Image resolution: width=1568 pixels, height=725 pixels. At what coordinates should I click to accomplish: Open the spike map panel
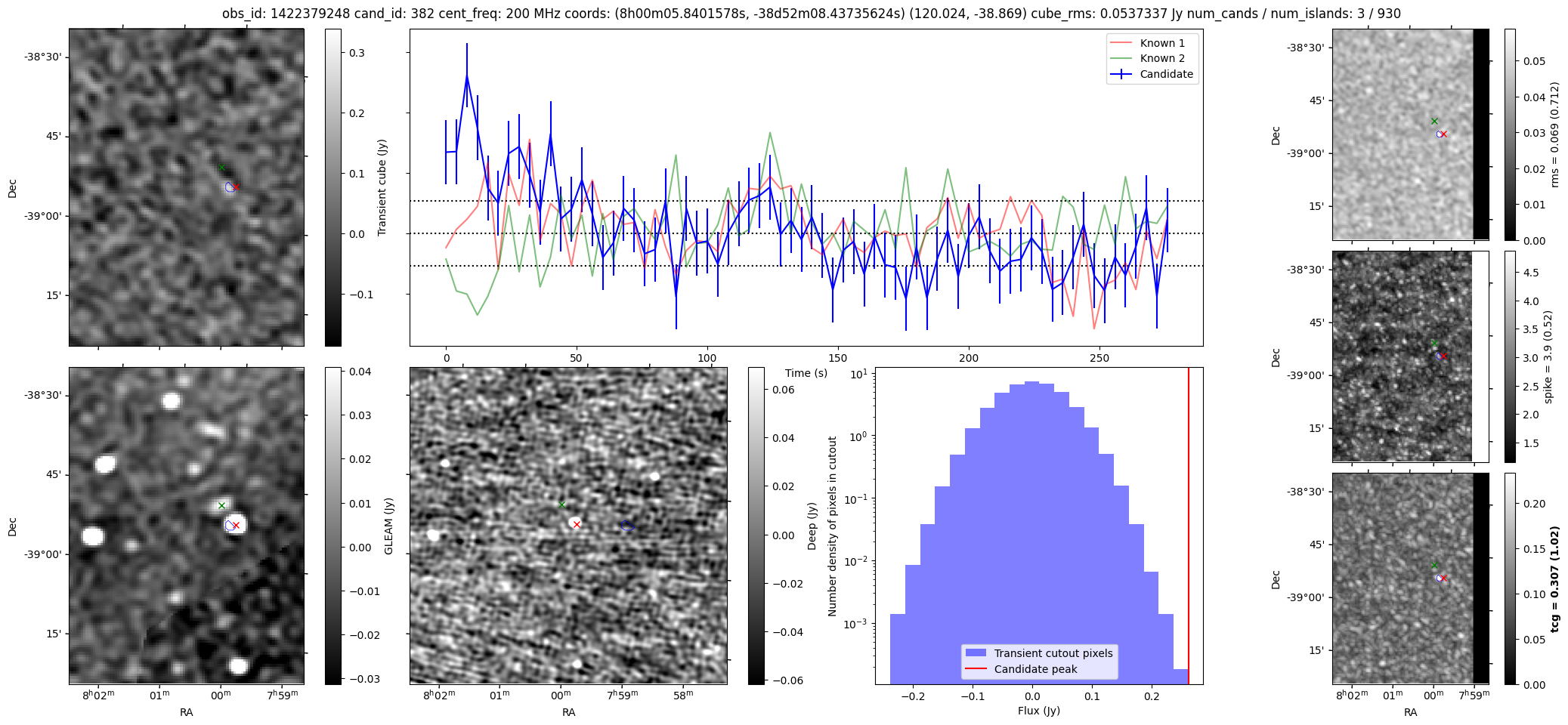click(x=1403, y=356)
